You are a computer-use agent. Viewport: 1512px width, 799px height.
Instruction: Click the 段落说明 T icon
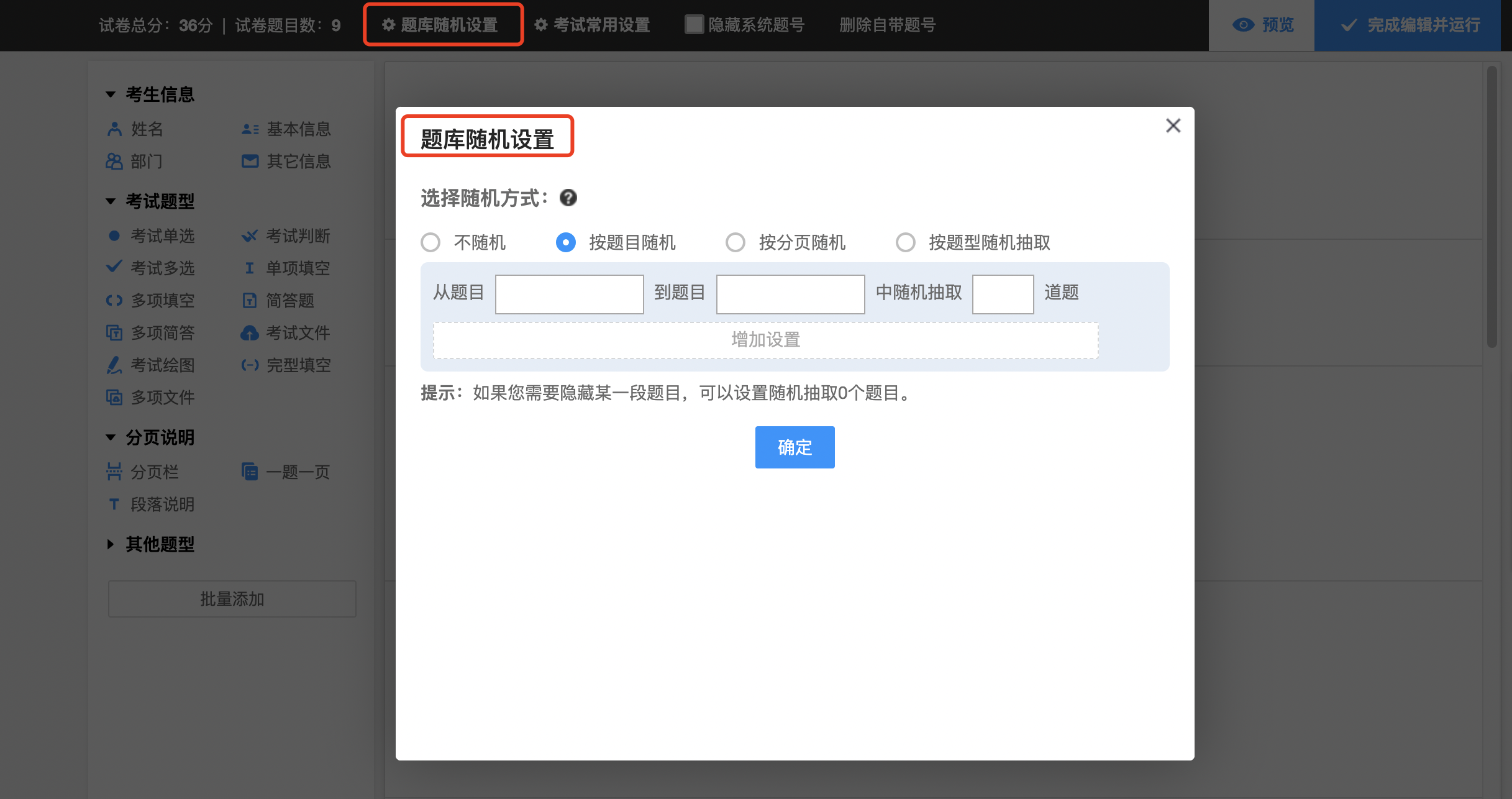point(114,505)
